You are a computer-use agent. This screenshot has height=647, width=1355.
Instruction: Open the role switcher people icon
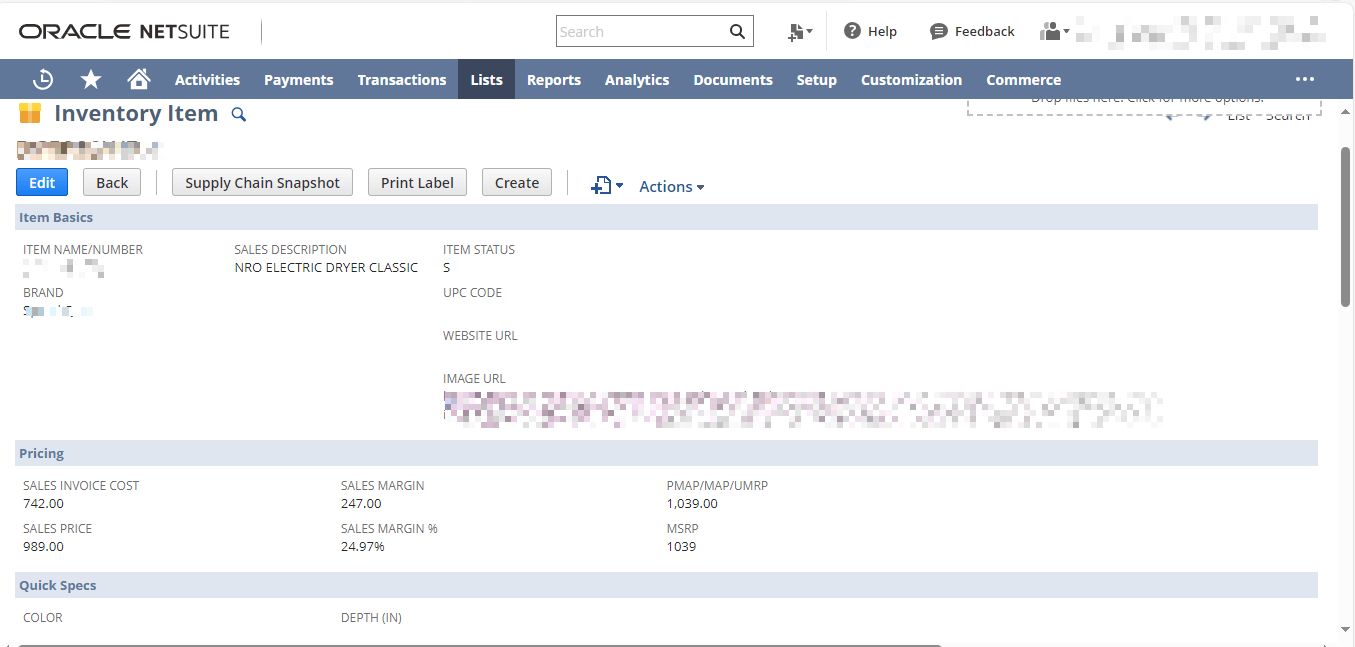1054,32
